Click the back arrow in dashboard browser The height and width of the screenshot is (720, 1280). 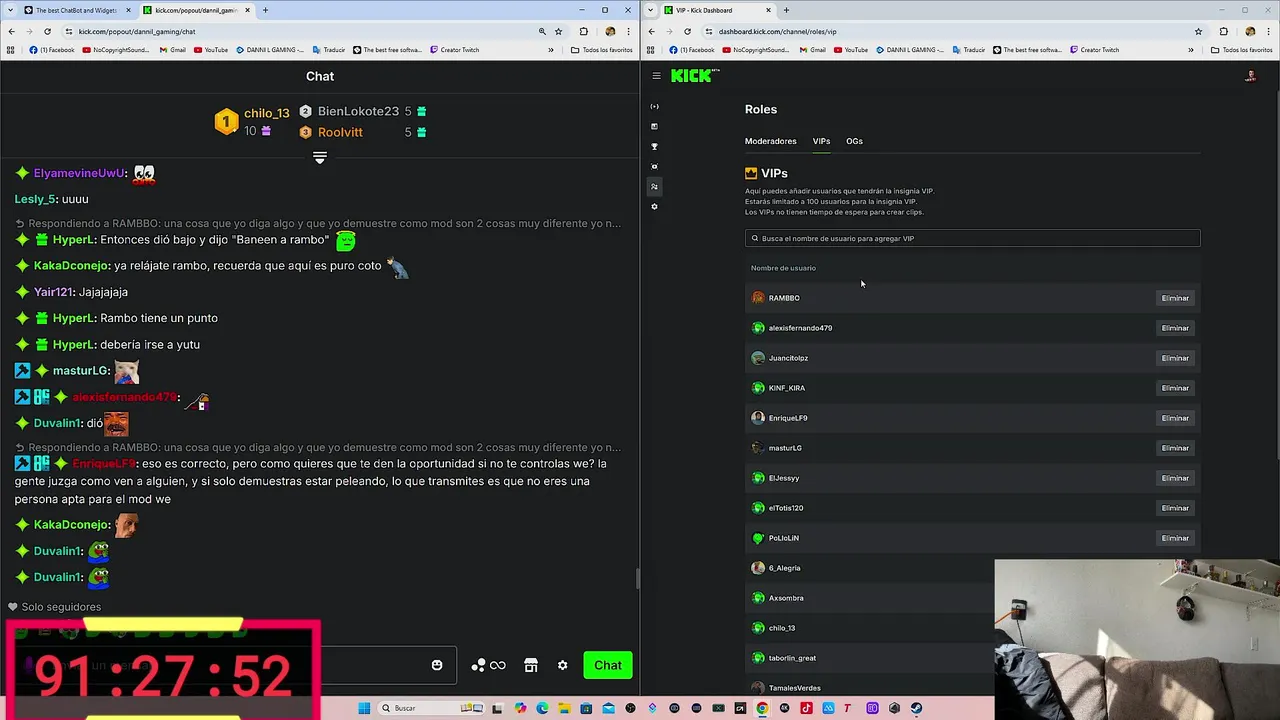(651, 31)
